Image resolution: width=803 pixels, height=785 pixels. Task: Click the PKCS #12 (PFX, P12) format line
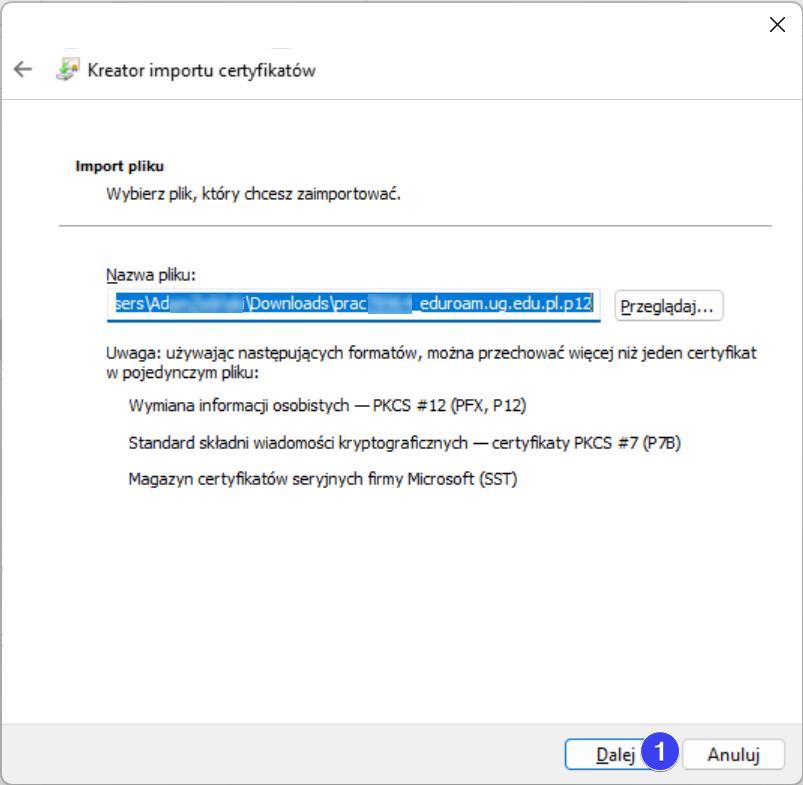tap(327, 405)
